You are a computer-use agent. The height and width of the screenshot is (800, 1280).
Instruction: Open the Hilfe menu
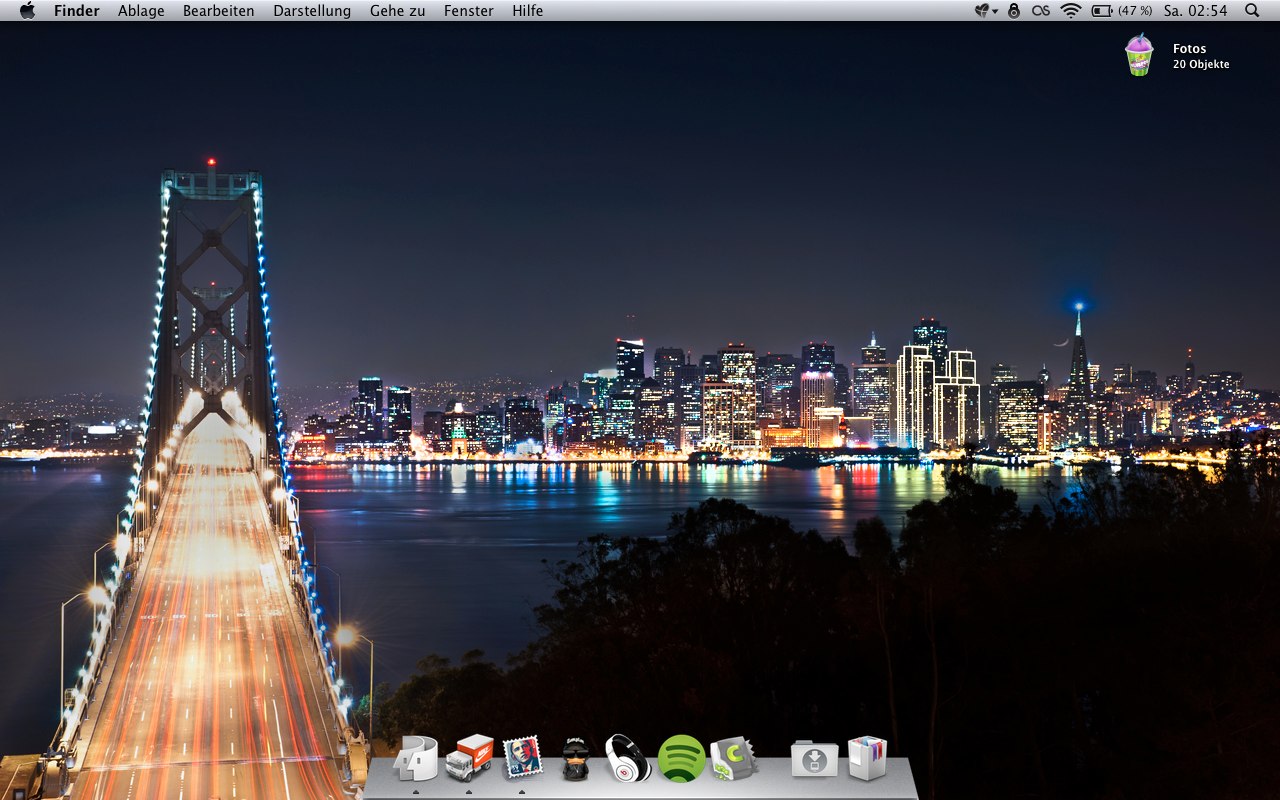point(527,11)
